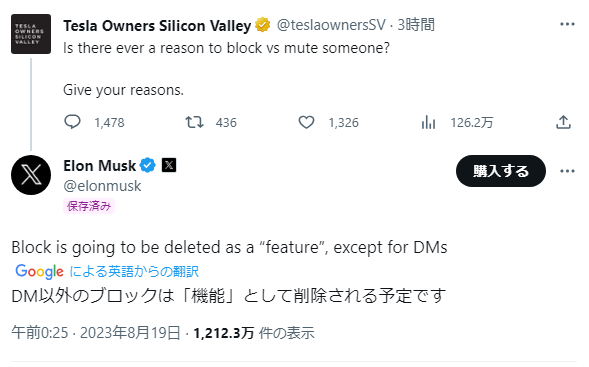Open Tesla Owners Silicon Valley profile picture
This screenshot has width=589, height=367.
click(x=31, y=34)
